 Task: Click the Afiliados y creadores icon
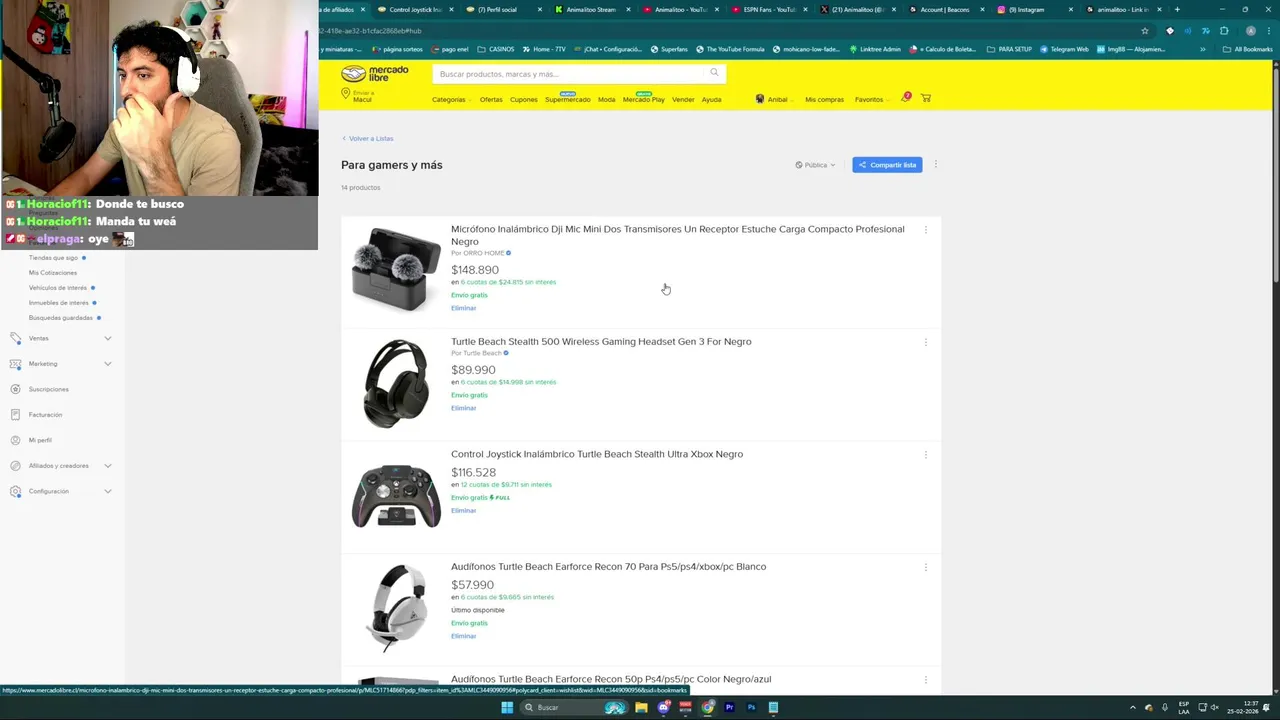[x=15, y=465]
